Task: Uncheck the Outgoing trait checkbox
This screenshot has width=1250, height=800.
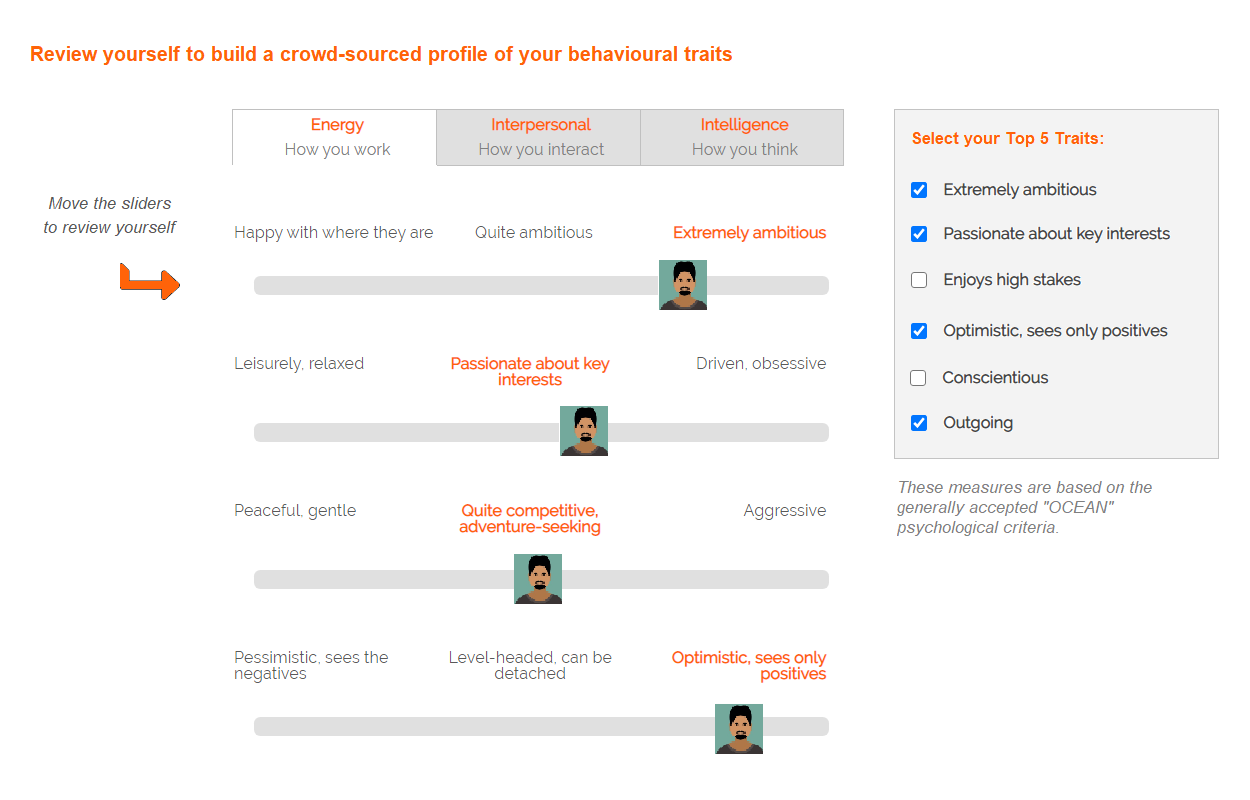Action: [919, 423]
